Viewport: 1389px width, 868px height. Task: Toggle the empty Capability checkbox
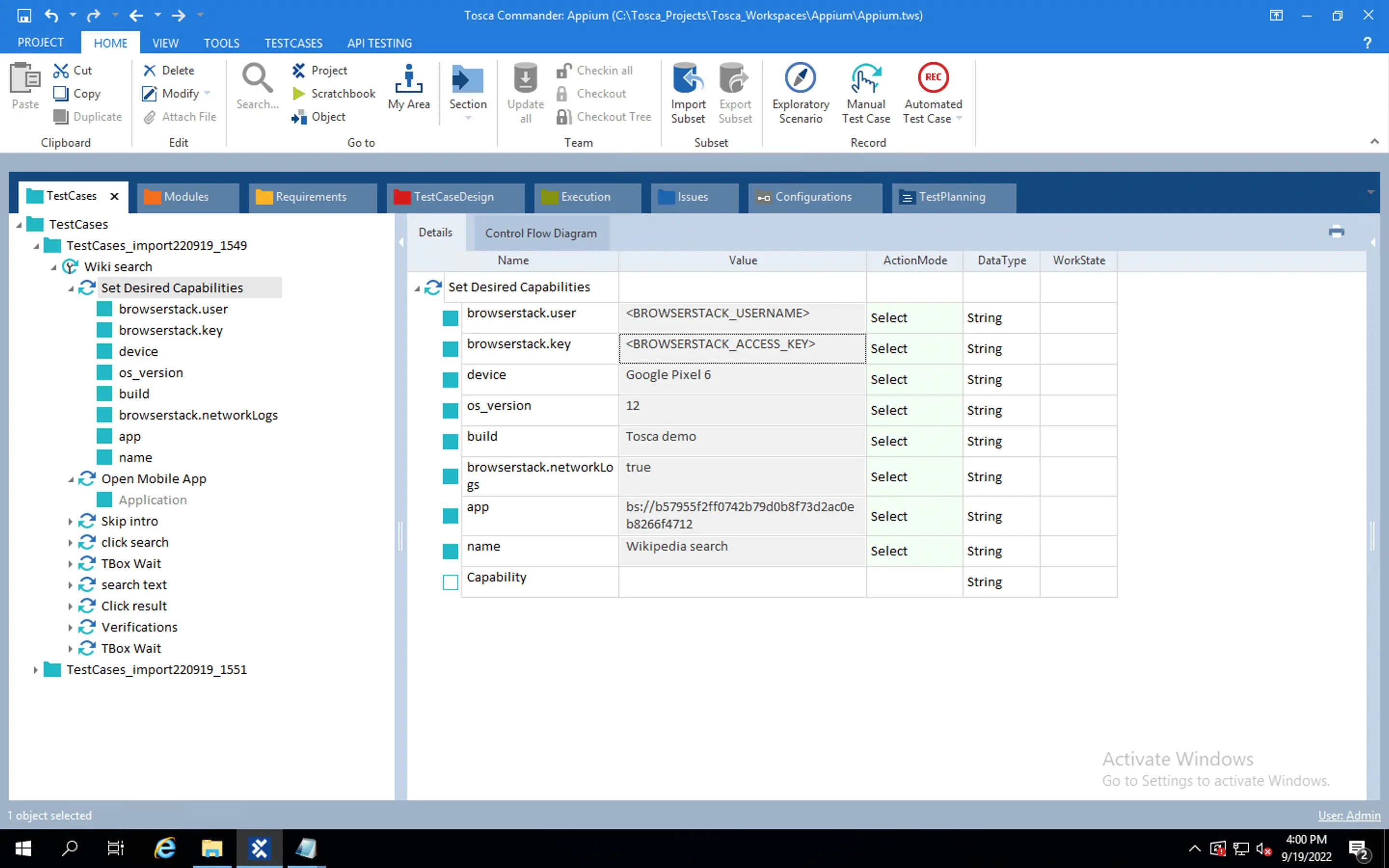pyautogui.click(x=450, y=582)
